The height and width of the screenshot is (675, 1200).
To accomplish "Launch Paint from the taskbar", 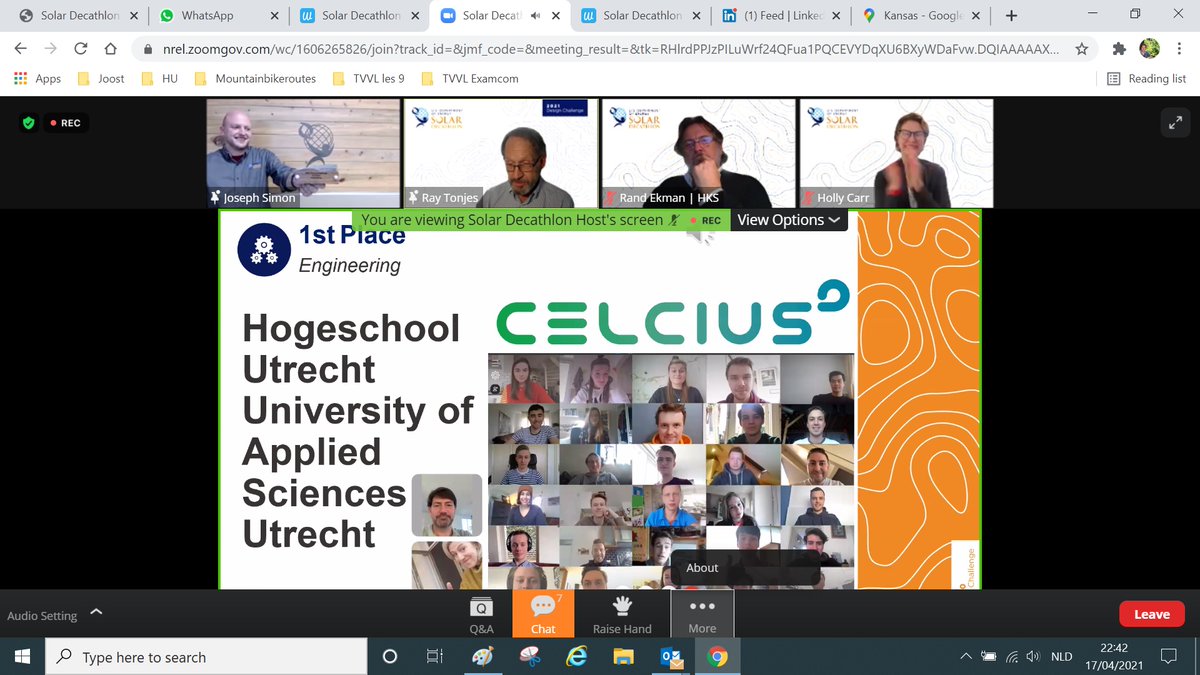I will [x=482, y=657].
